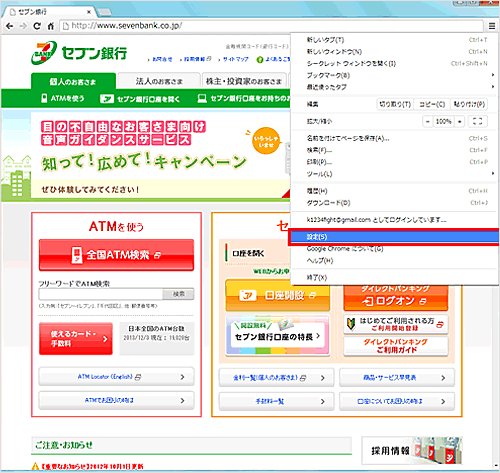500x473 pixels.
Task: Click orange 口座開設 button
Action: pos(277,295)
